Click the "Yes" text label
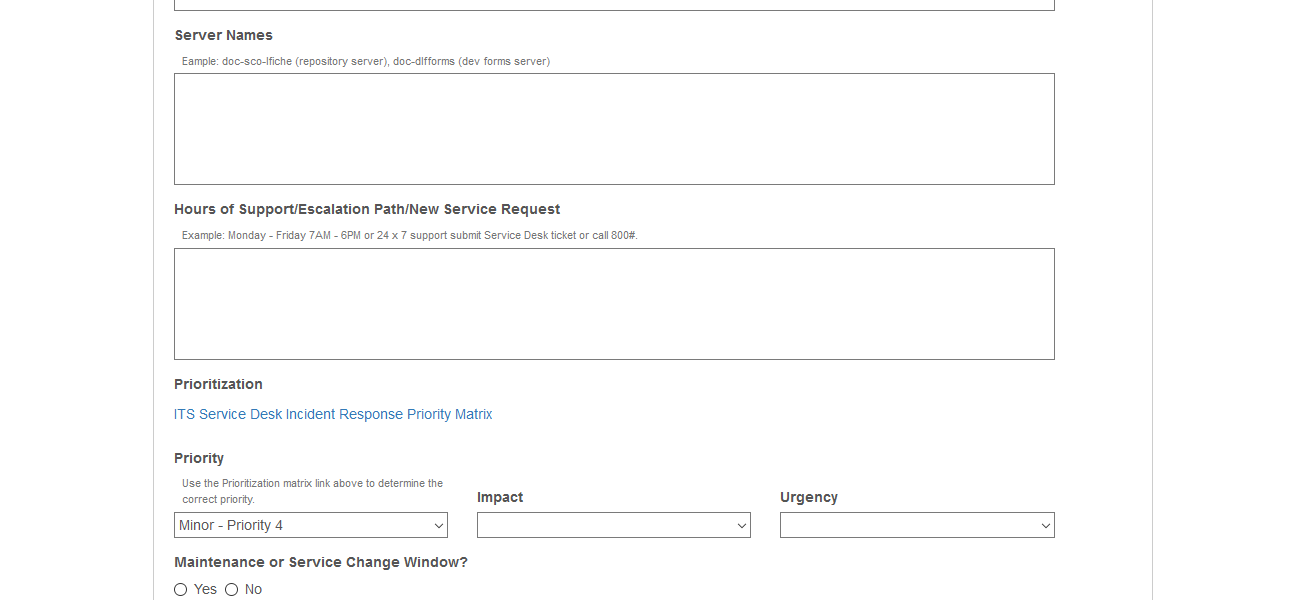 pyautogui.click(x=205, y=590)
